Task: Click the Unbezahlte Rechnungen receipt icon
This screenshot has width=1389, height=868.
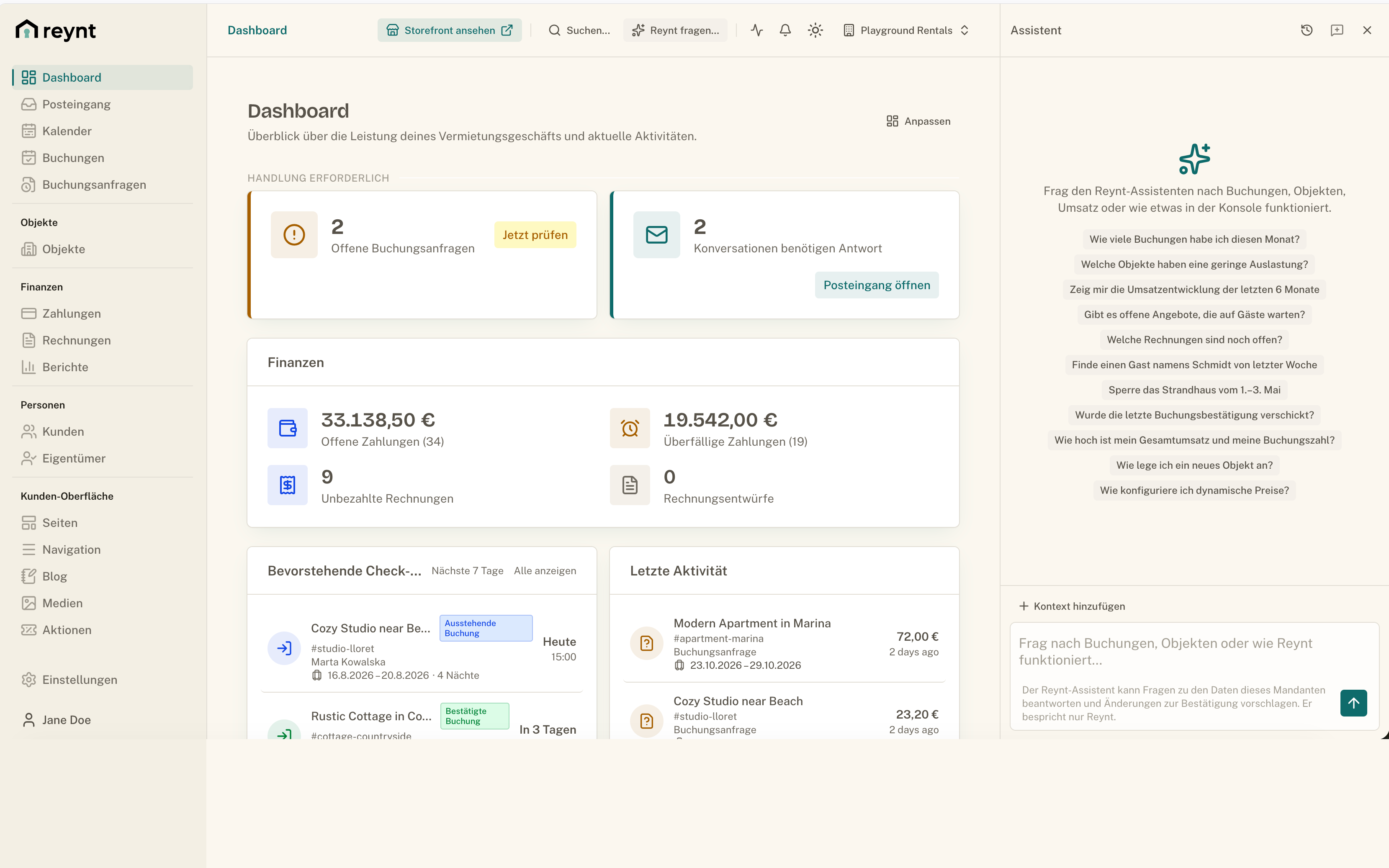Action: pyautogui.click(x=288, y=485)
